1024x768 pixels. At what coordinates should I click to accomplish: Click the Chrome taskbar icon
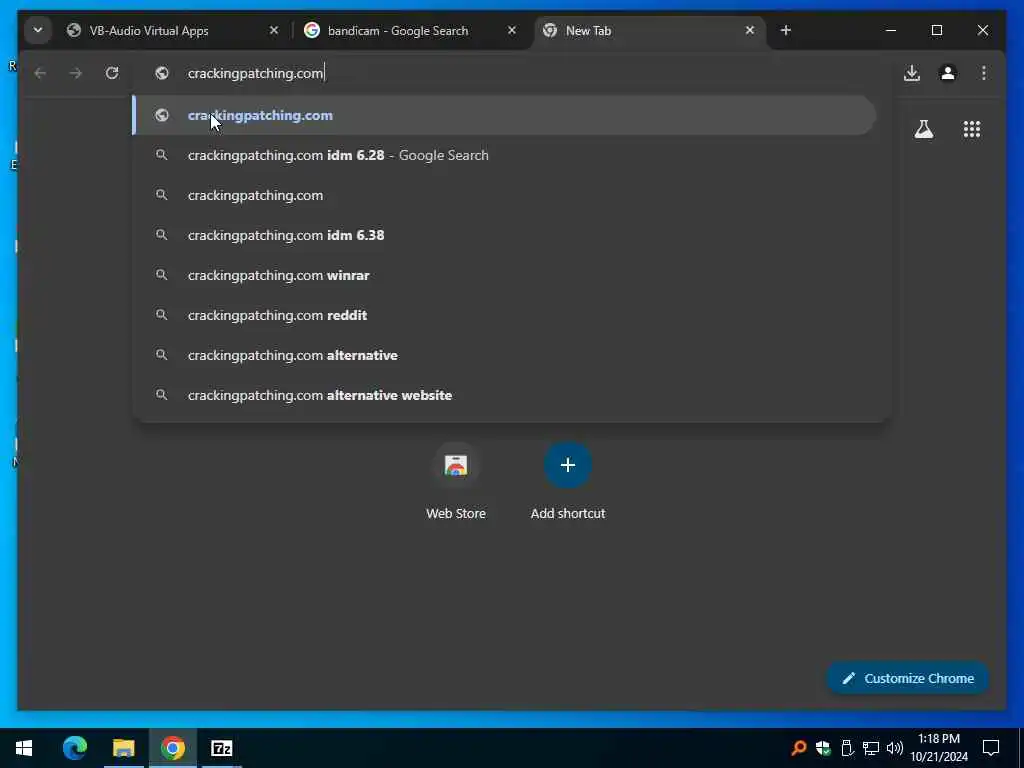tap(173, 748)
